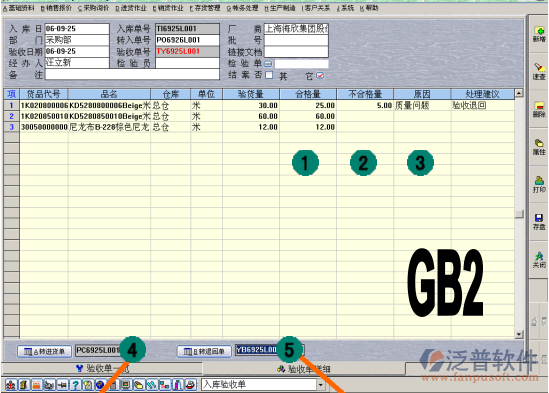This screenshot has height=393, width=549.
Task: Open the help question mark toolbar icon
Action: (x=75, y=385)
